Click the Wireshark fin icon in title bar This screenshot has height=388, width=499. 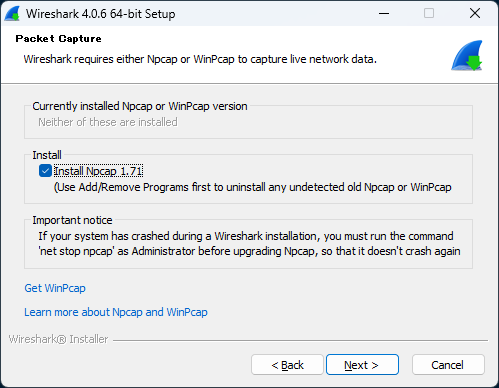(12, 14)
